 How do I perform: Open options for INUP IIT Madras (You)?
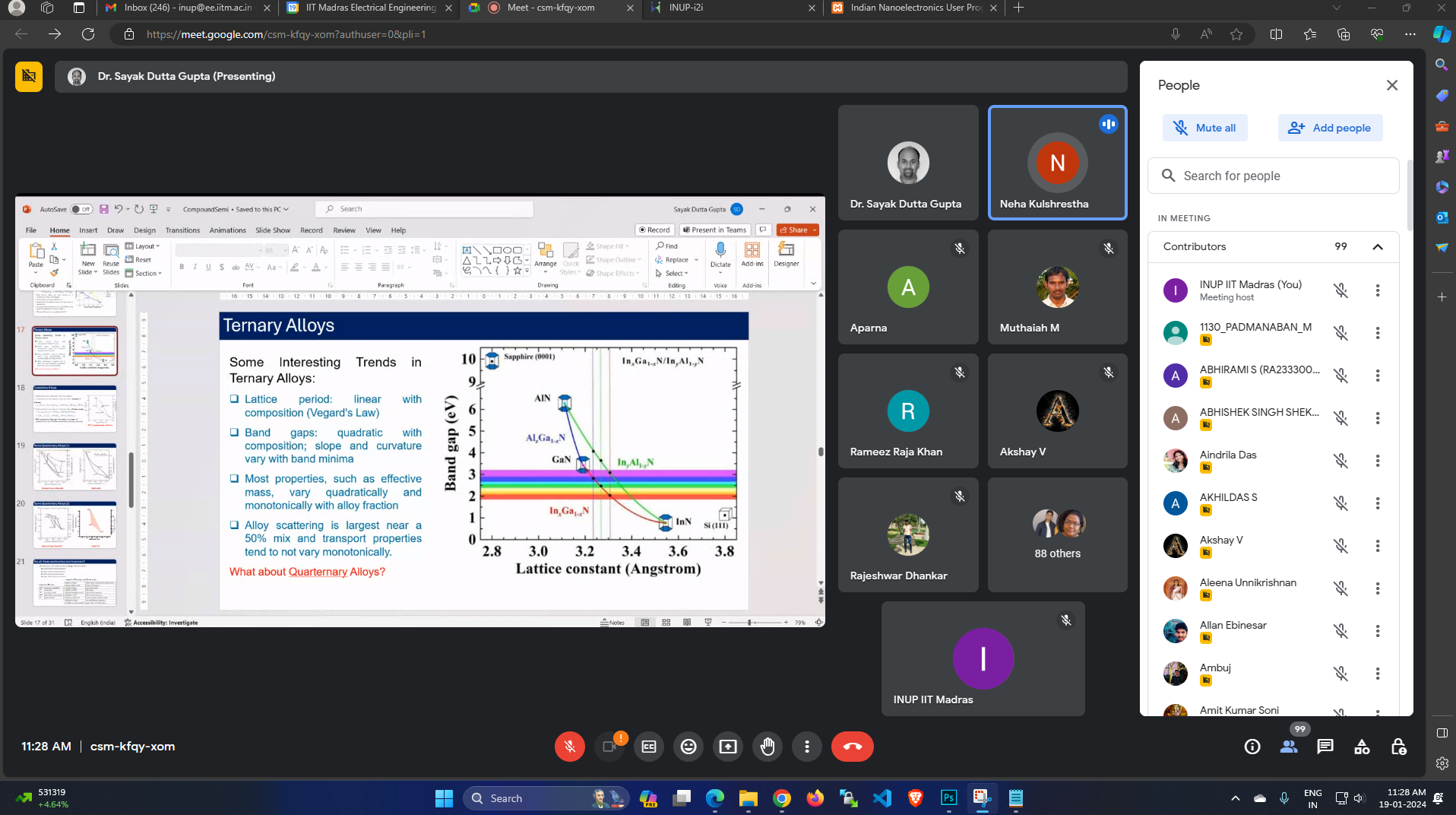(x=1377, y=290)
